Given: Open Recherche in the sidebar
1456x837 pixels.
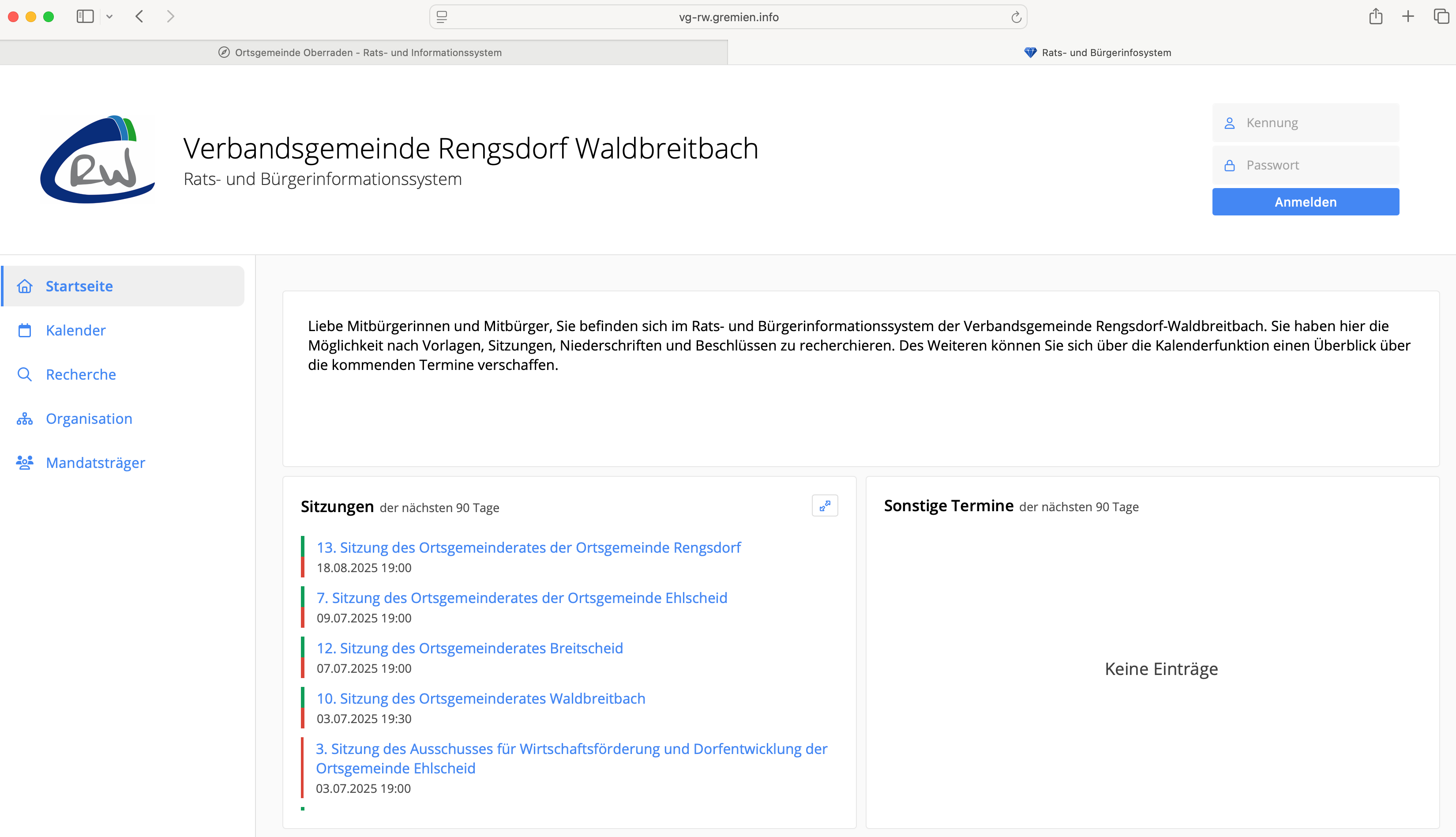Looking at the screenshot, I should (80, 374).
